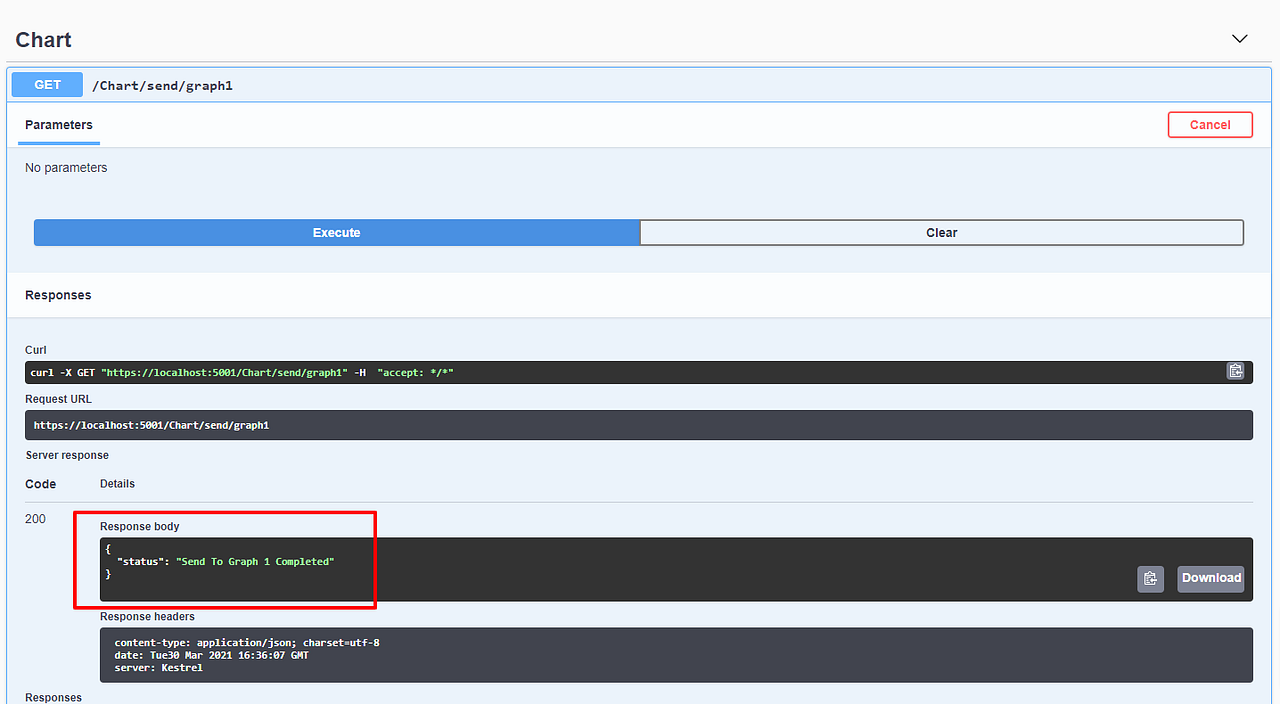Copy the curl command to clipboard
The image size is (1280, 704).
tap(1235, 371)
